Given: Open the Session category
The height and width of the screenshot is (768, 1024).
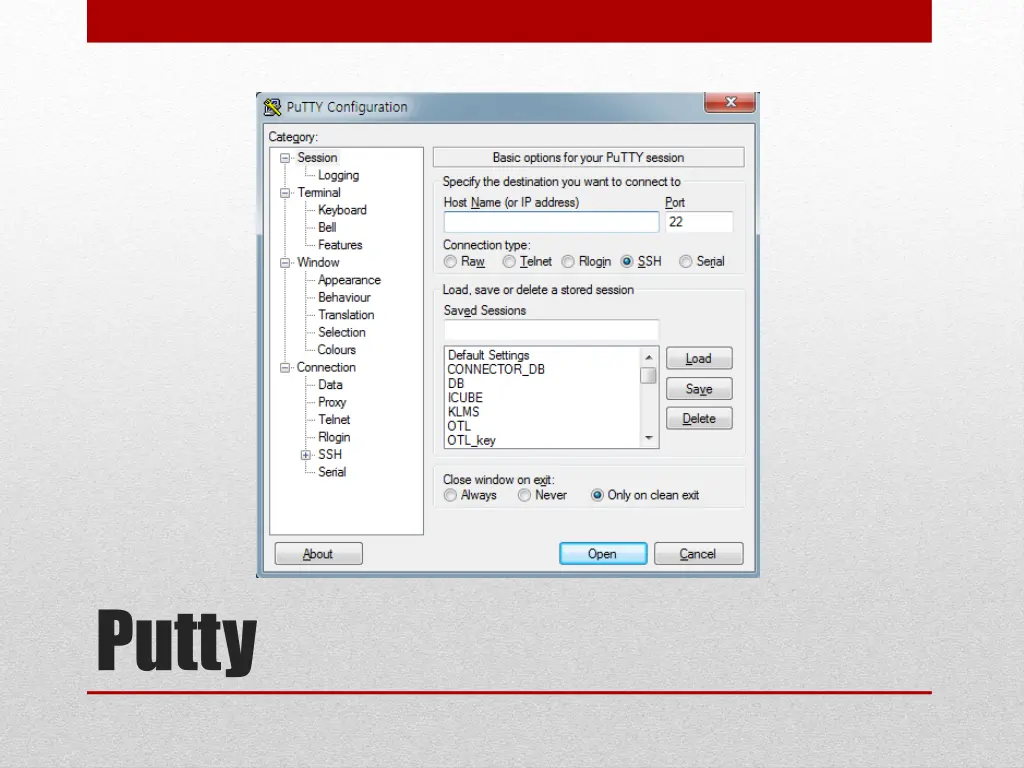Looking at the screenshot, I should click(317, 157).
